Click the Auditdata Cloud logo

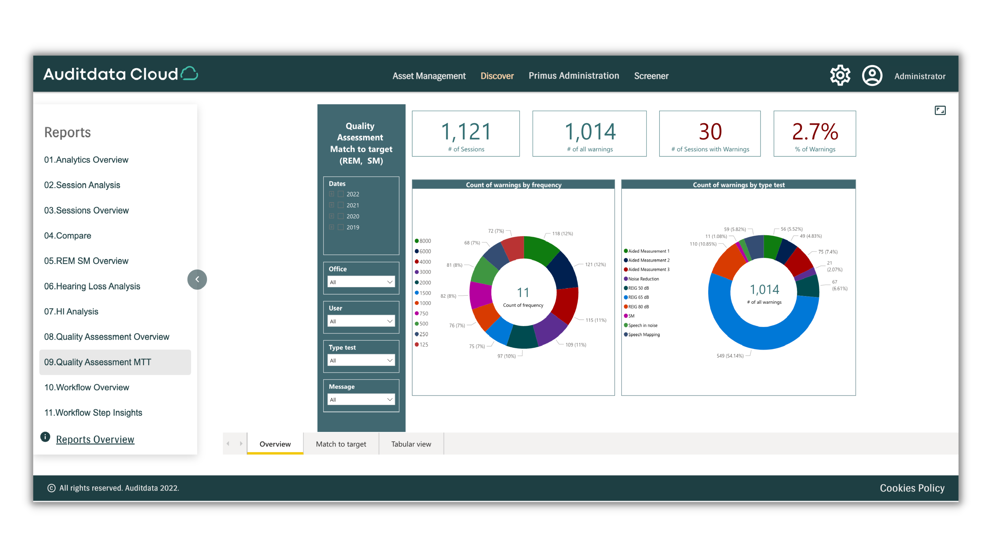(120, 74)
